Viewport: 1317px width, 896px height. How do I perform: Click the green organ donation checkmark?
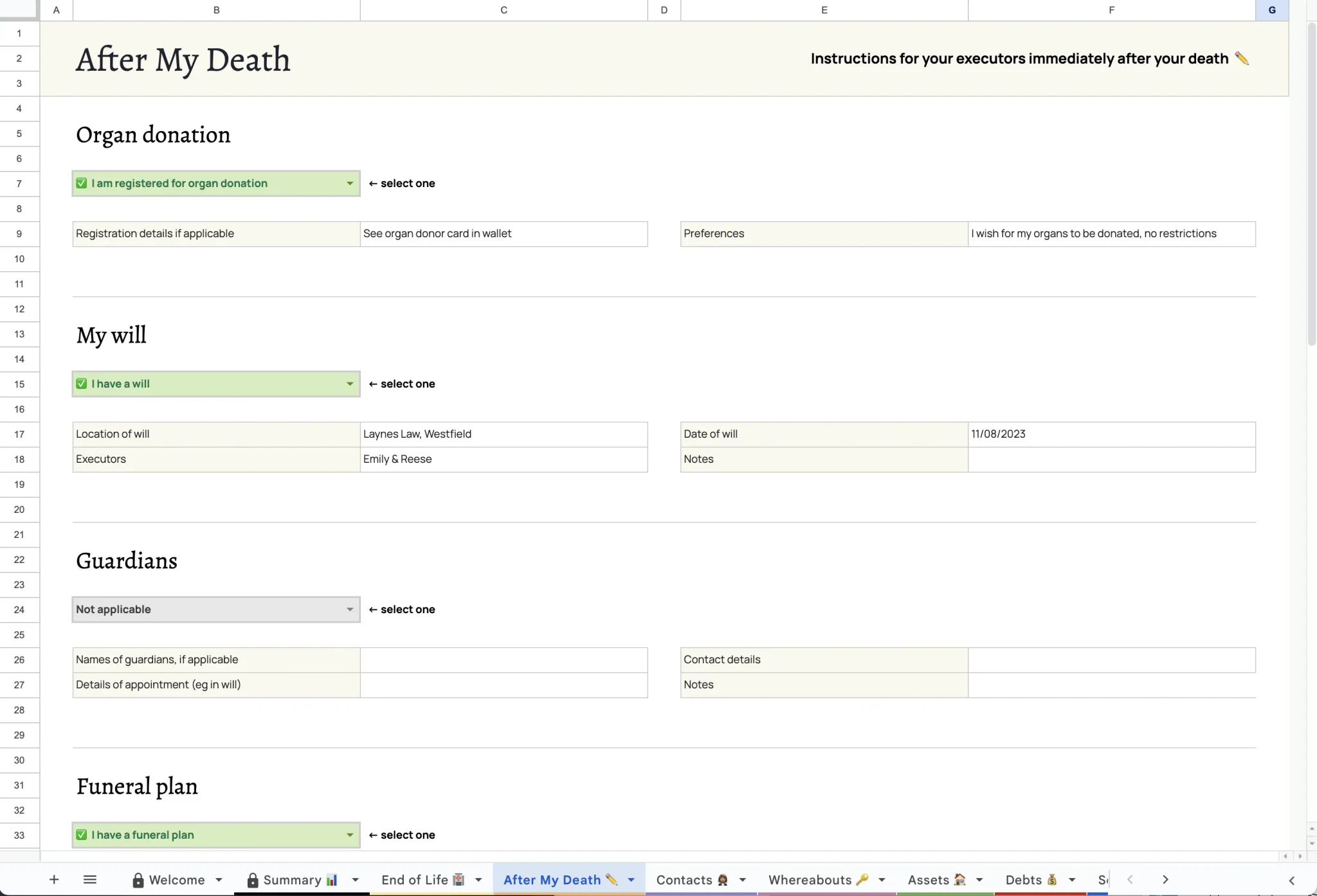click(82, 183)
